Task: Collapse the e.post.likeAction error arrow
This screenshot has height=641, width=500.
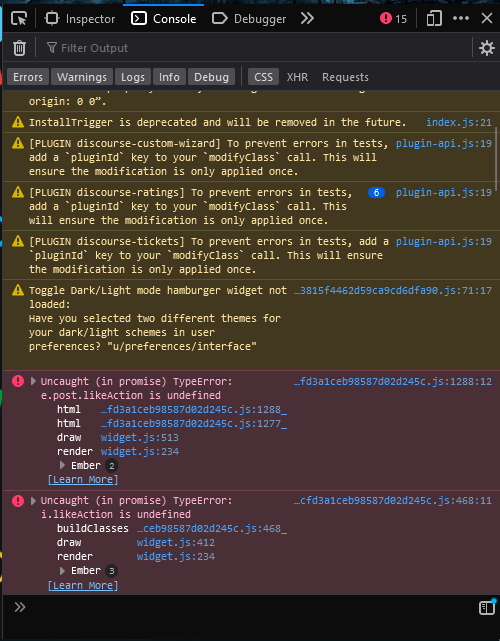Action: tap(34, 381)
